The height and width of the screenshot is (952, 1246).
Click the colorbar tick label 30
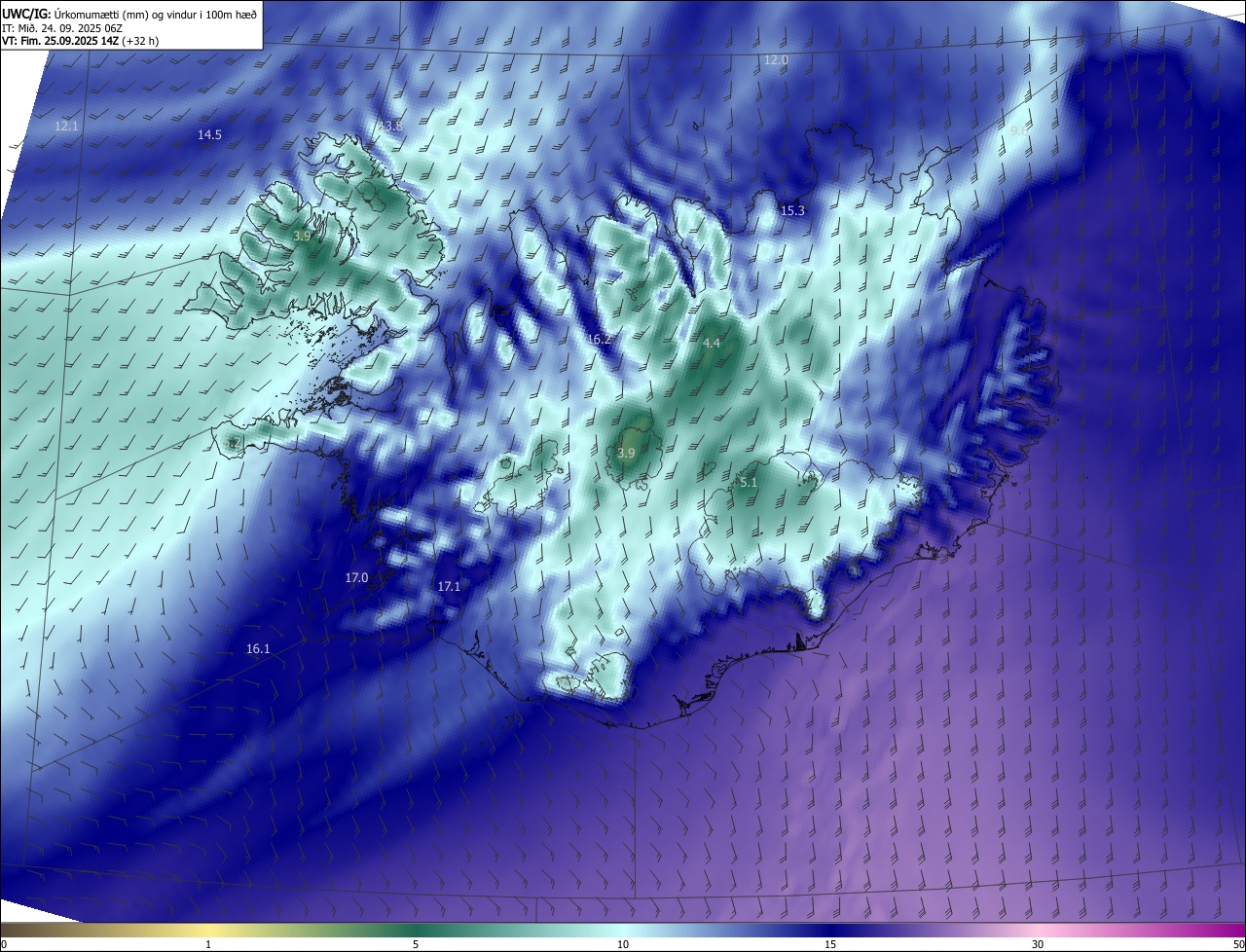1038,945
